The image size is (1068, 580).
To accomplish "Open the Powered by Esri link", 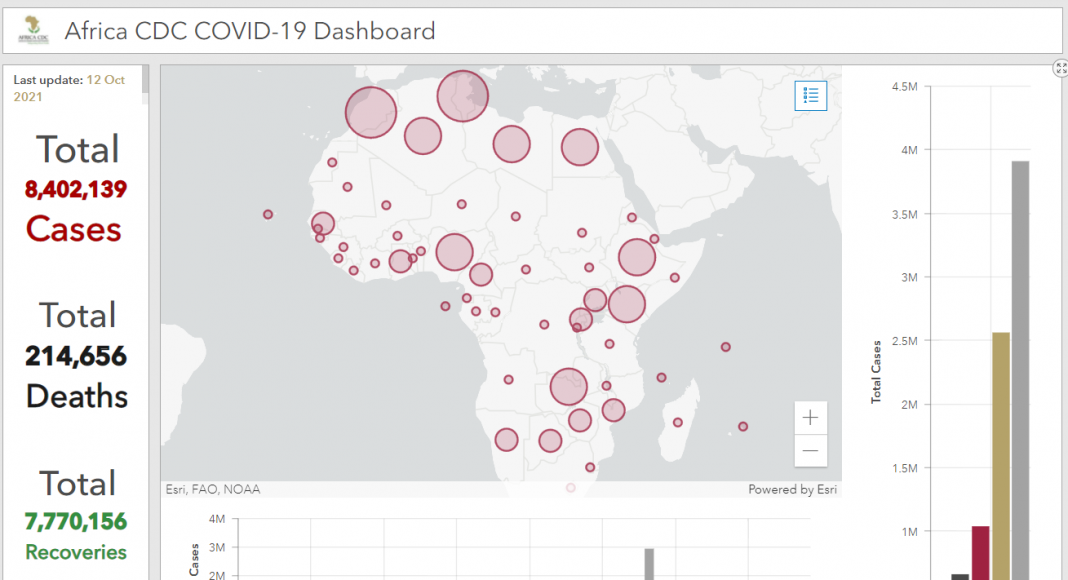I will pyautogui.click(x=792, y=490).
